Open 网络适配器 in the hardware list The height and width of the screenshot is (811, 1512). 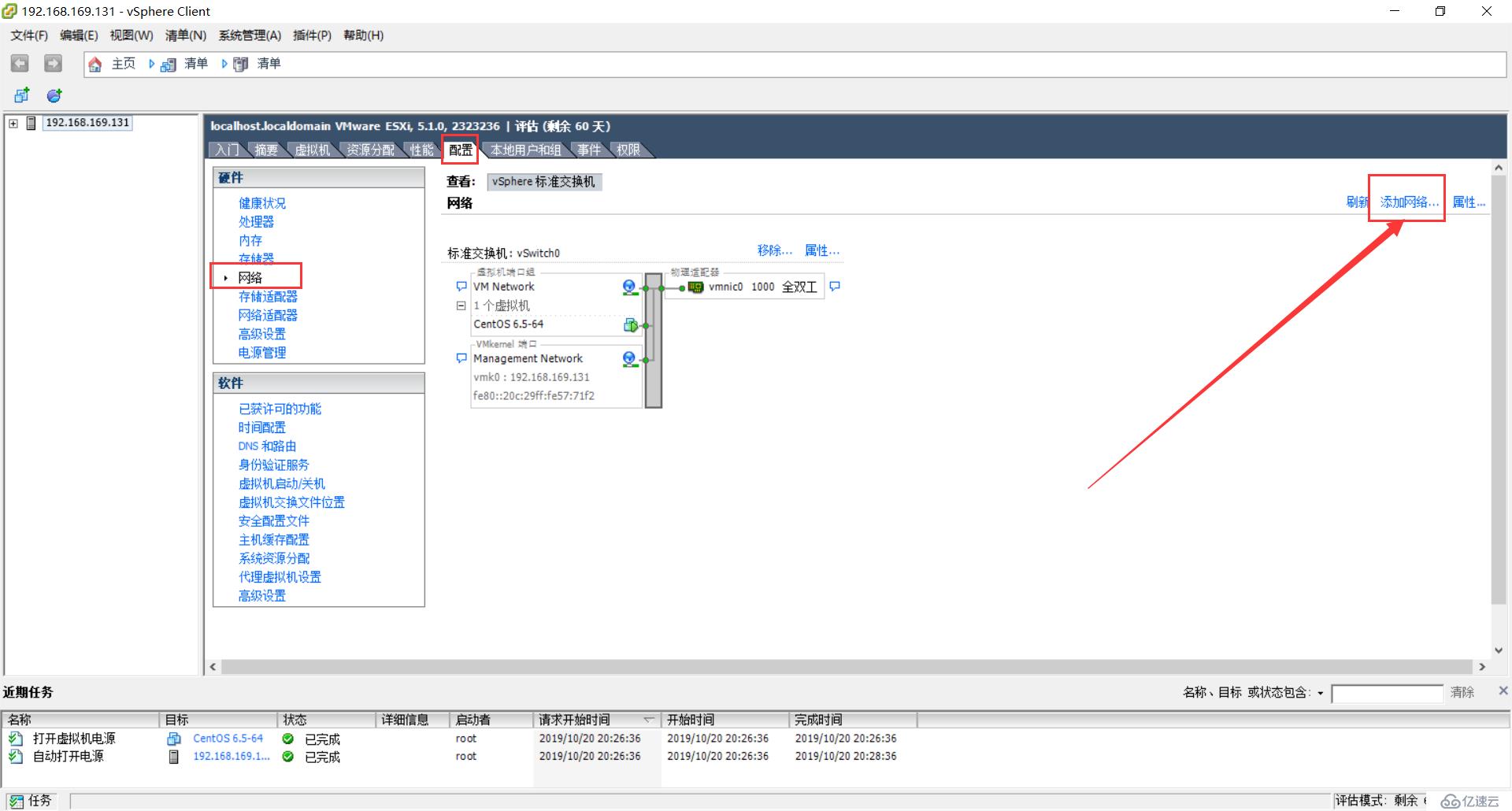tap(268, 315)
